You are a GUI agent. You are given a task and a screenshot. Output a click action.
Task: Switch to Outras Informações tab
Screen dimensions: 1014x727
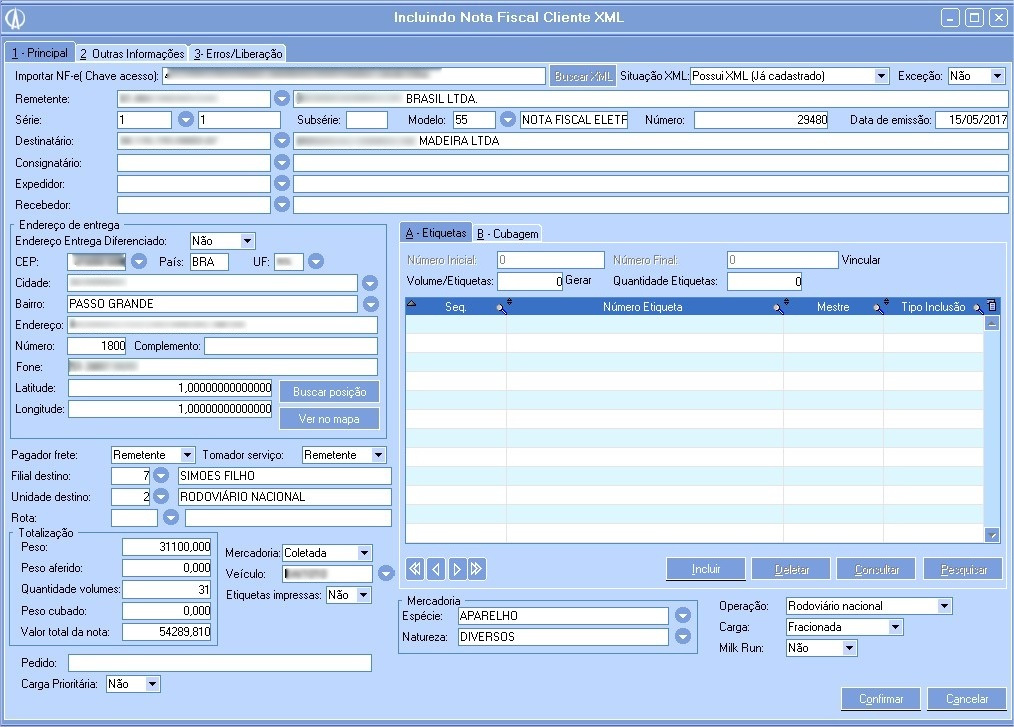click(x=132, y=54)
